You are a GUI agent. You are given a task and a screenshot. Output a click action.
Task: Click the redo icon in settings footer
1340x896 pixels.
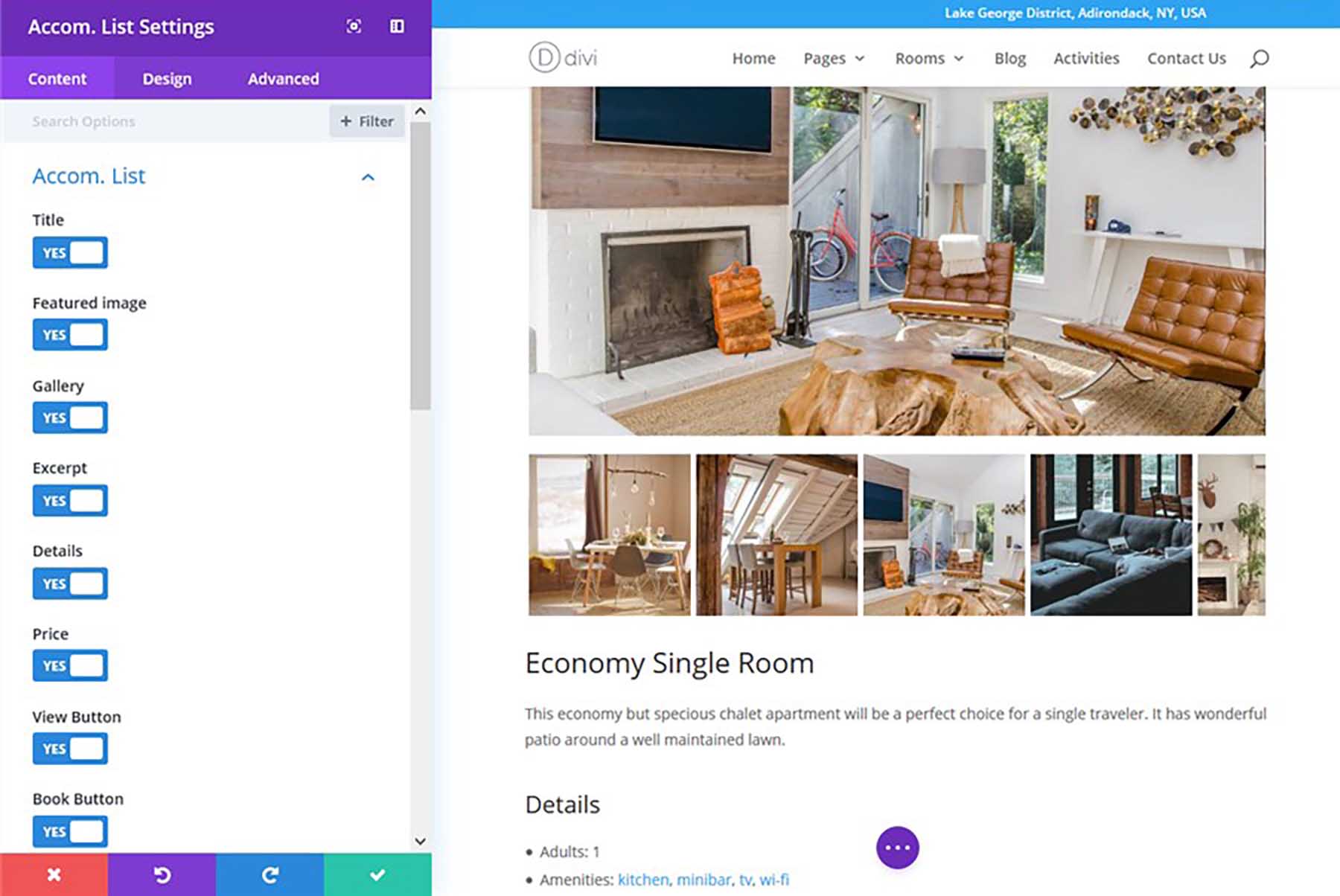[270, 876]
